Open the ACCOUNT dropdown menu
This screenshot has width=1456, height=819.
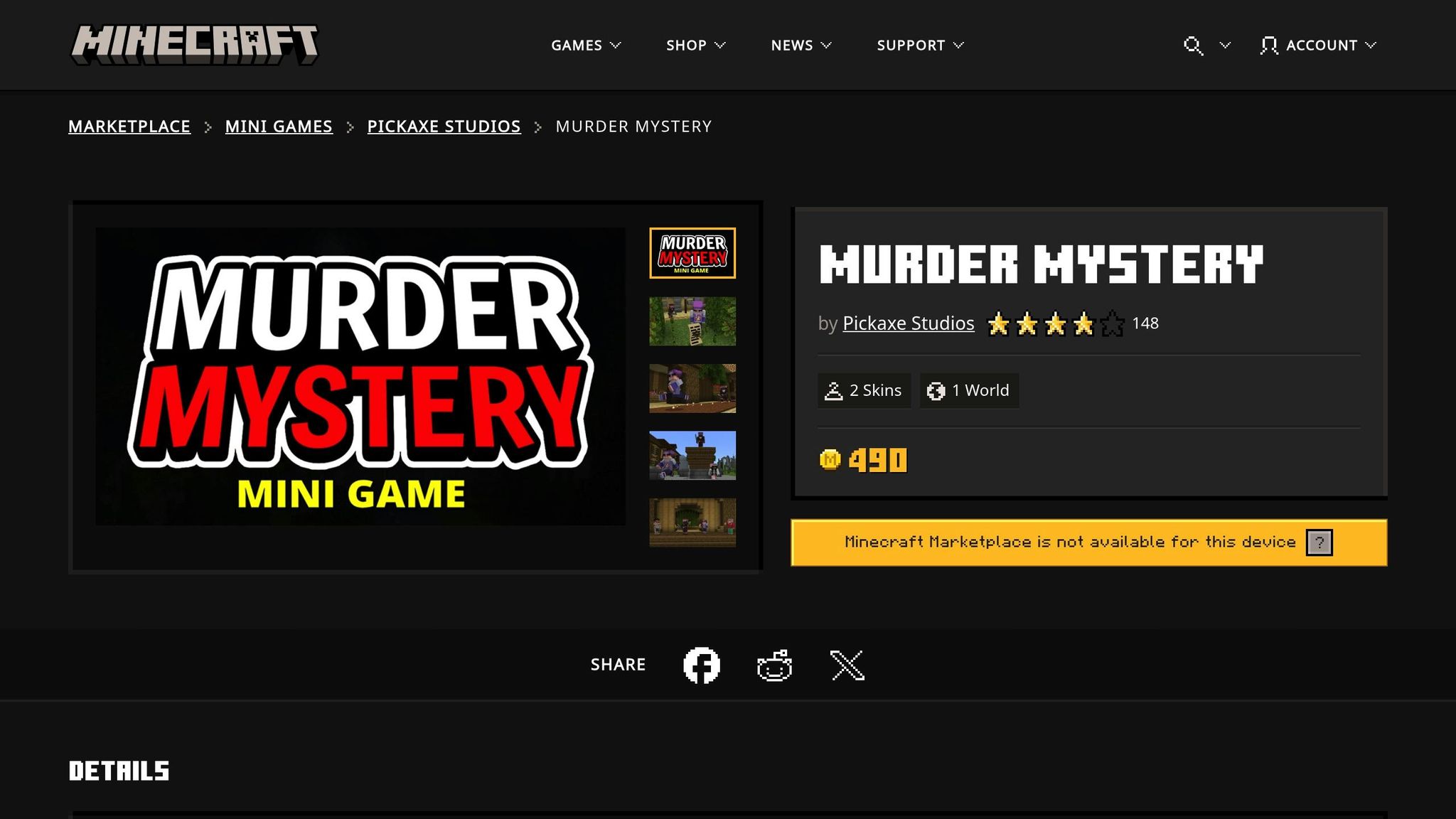click(1319, 45)
